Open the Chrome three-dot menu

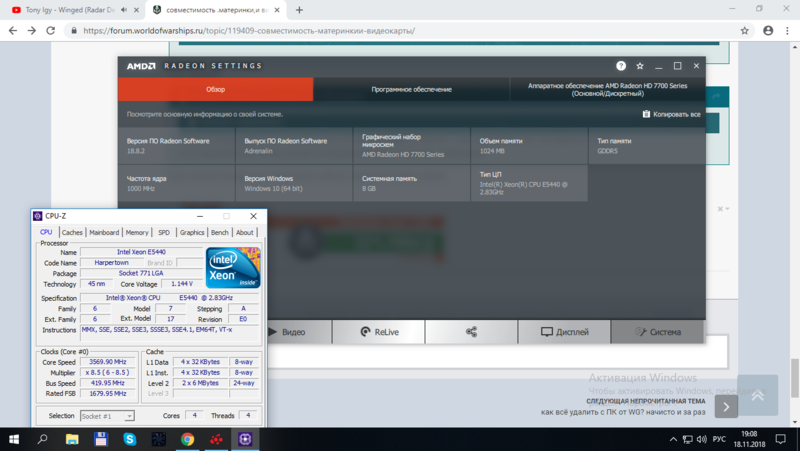[787, 31]
